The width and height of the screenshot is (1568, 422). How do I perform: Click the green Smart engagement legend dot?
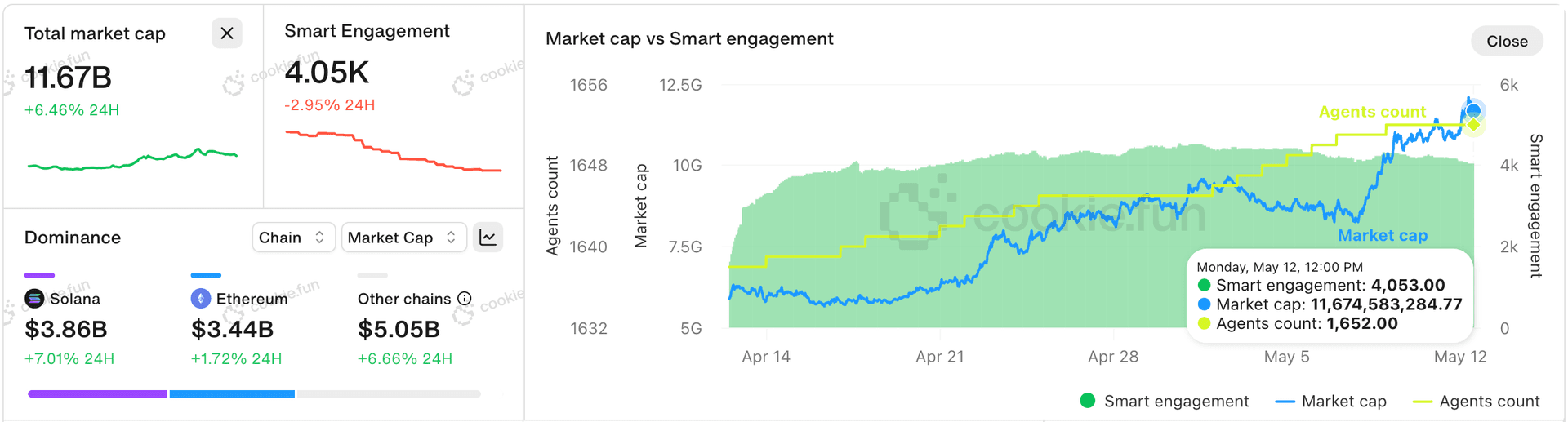click(1087, 401)
